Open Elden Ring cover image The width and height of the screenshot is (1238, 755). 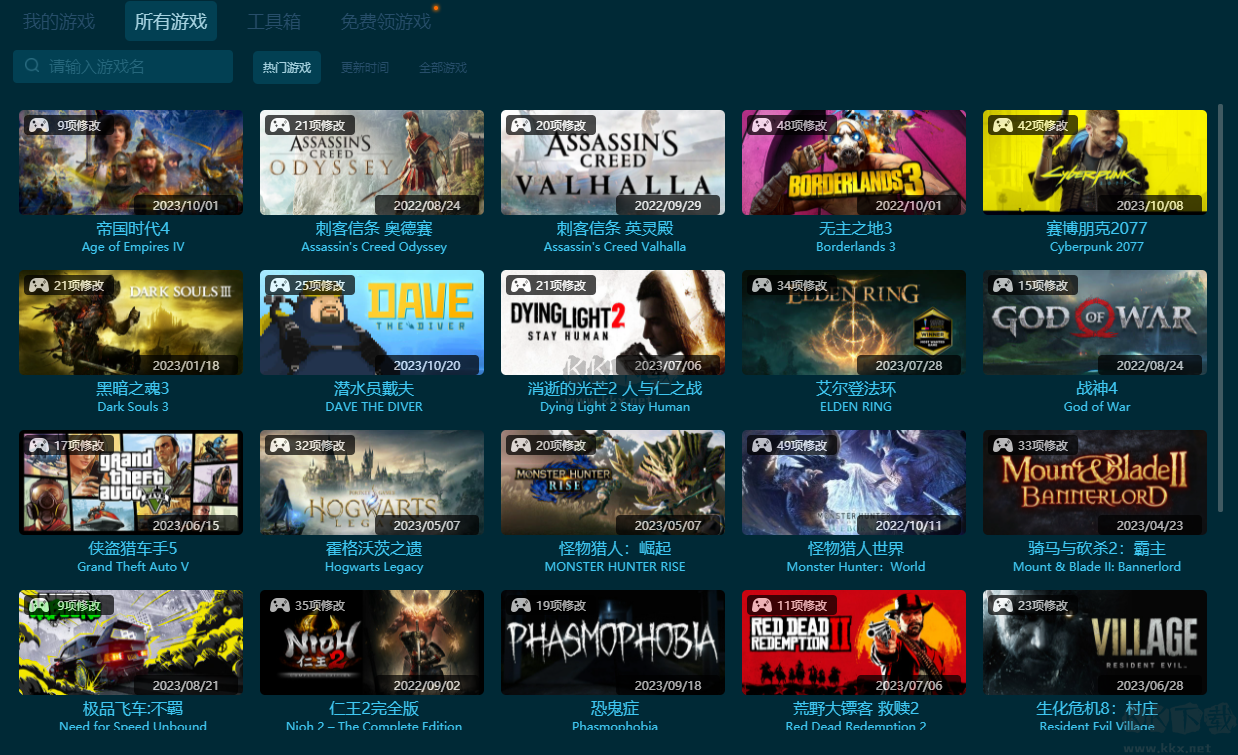point(854,322)
